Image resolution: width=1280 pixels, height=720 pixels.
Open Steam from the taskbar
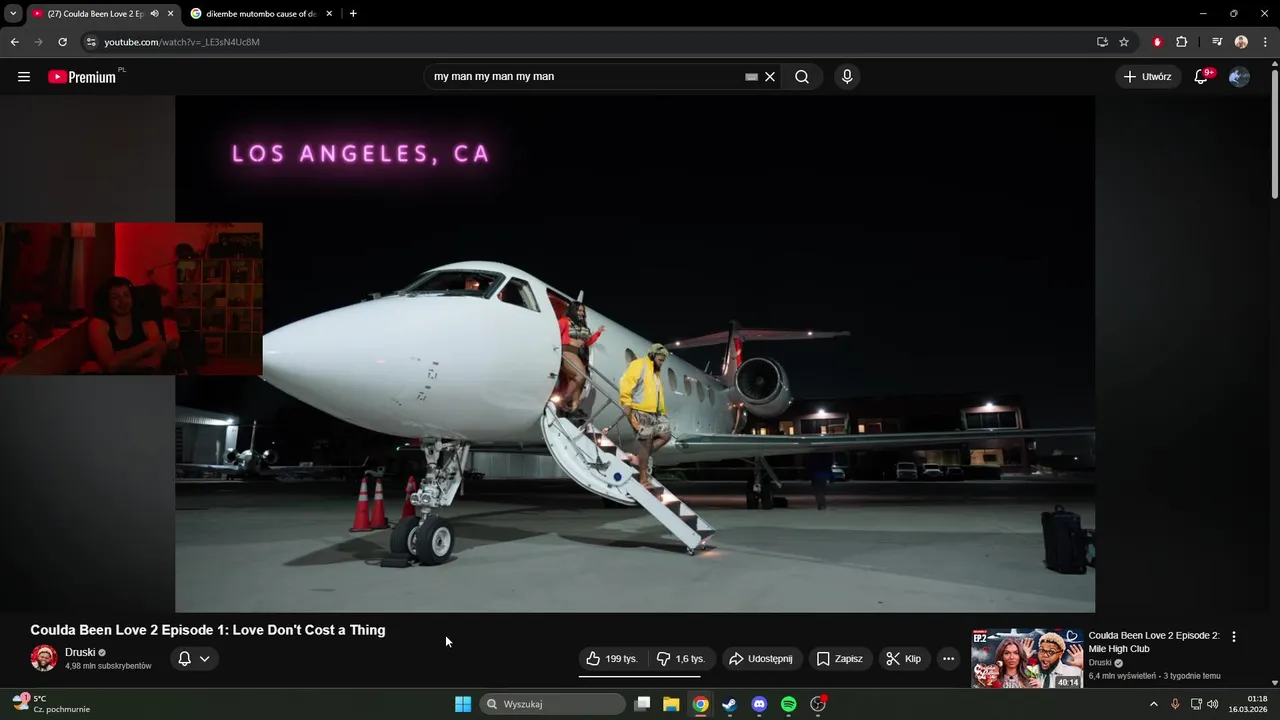[730, 704]
